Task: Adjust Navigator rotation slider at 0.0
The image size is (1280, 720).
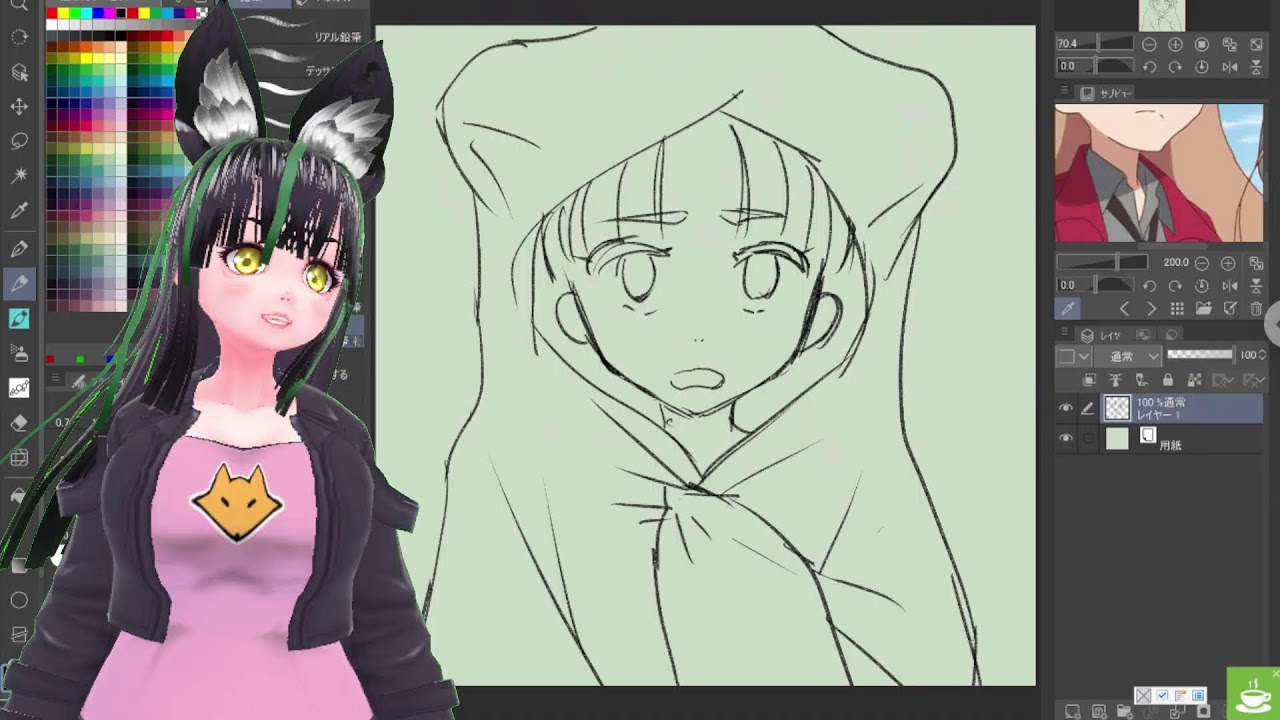Action: tap(1095, 67)
